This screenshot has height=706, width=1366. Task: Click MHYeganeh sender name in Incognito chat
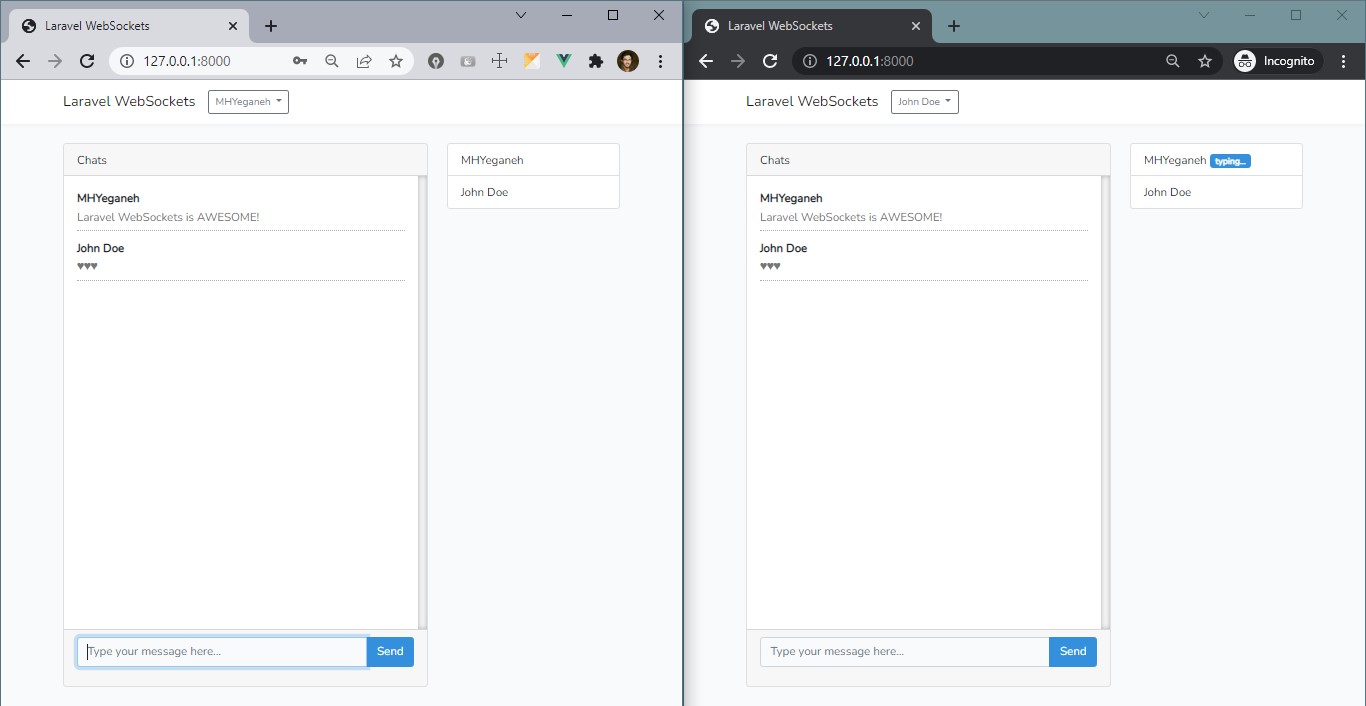791,198
